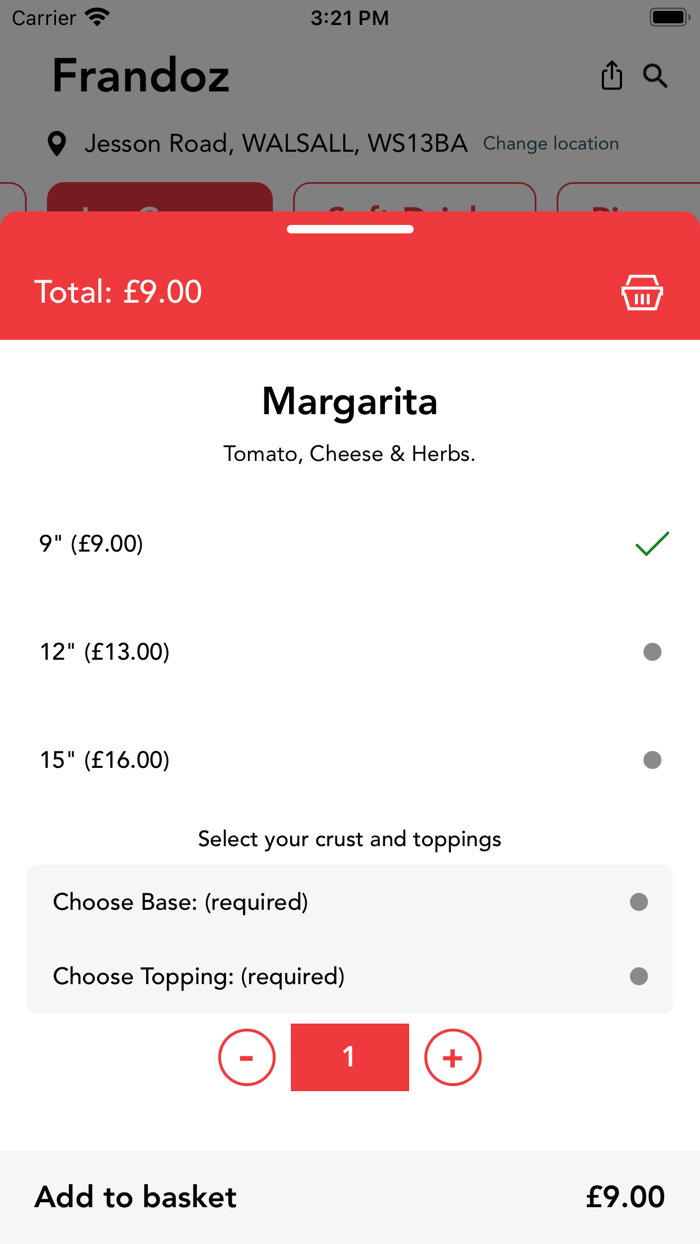Tap the Total: £9.00 header label
The width and height of the screenshot is (700, 1244).
[118, 292]
